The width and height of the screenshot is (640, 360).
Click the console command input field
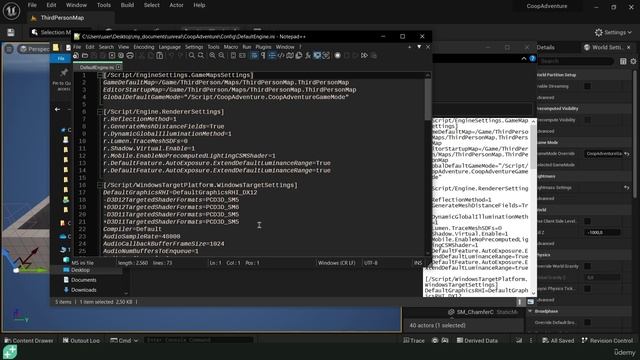click(x=199, y=340)
